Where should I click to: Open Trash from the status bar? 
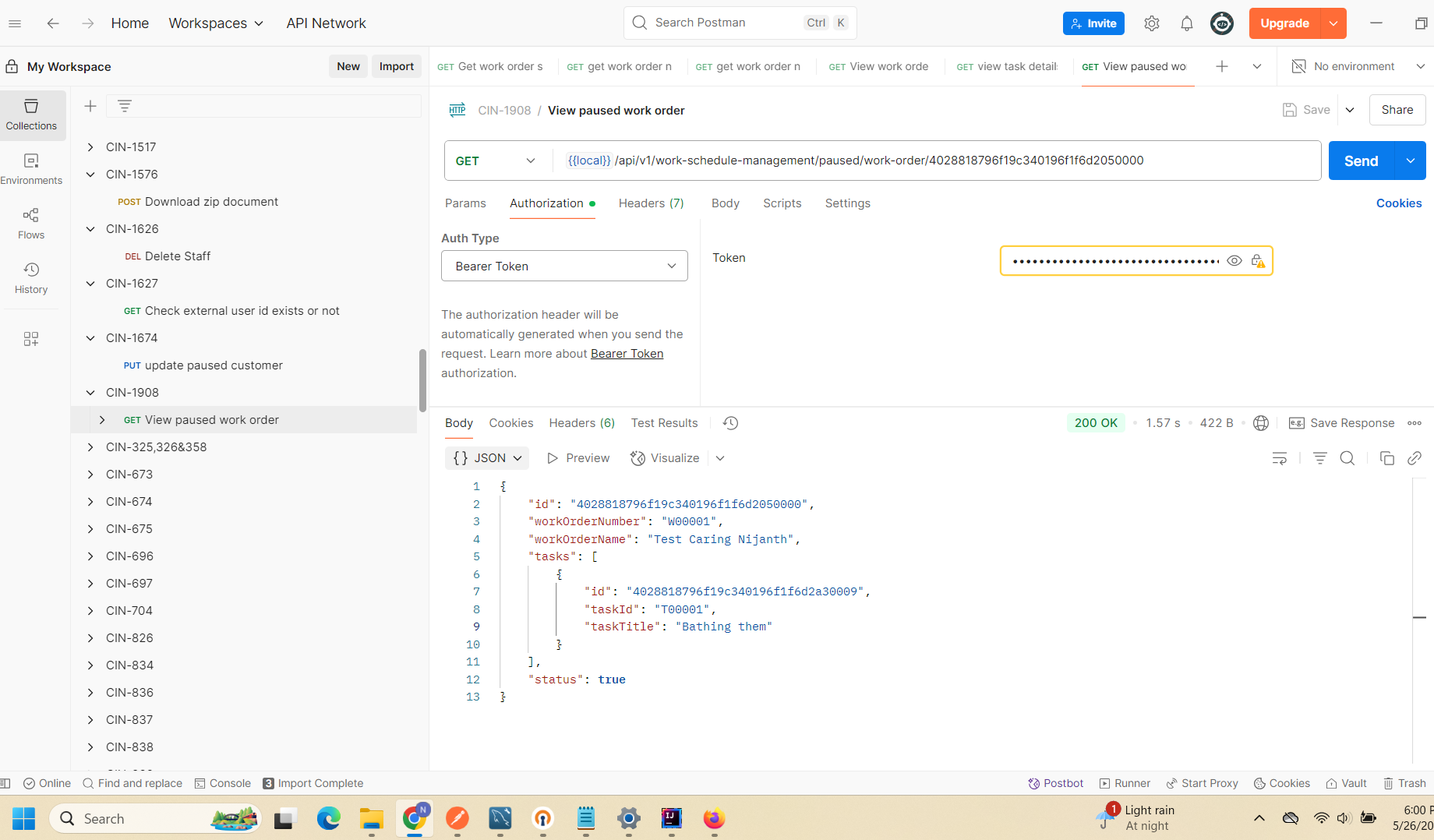tap(1404, 783)
